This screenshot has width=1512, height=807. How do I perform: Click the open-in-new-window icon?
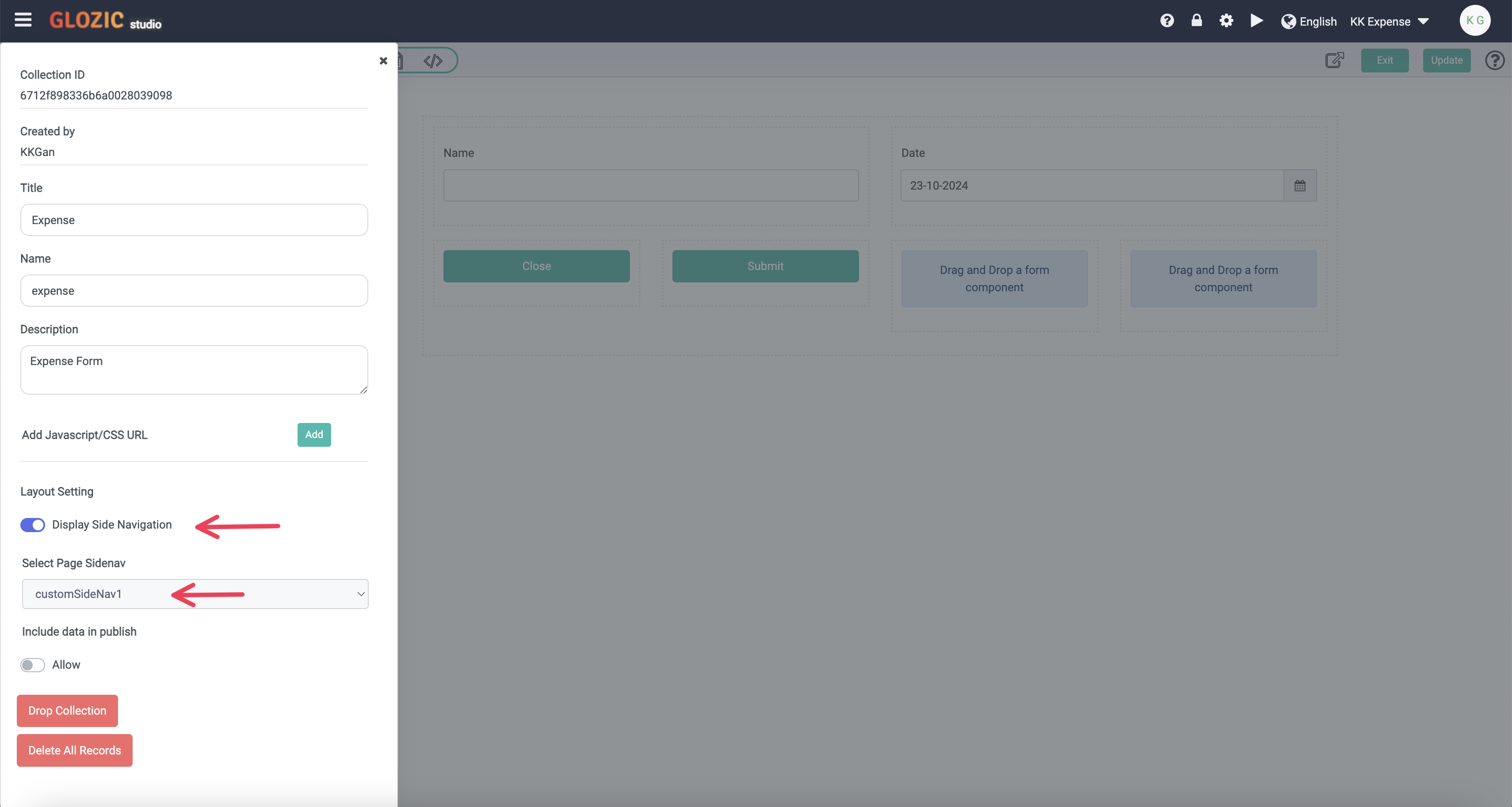point(1334,60)
